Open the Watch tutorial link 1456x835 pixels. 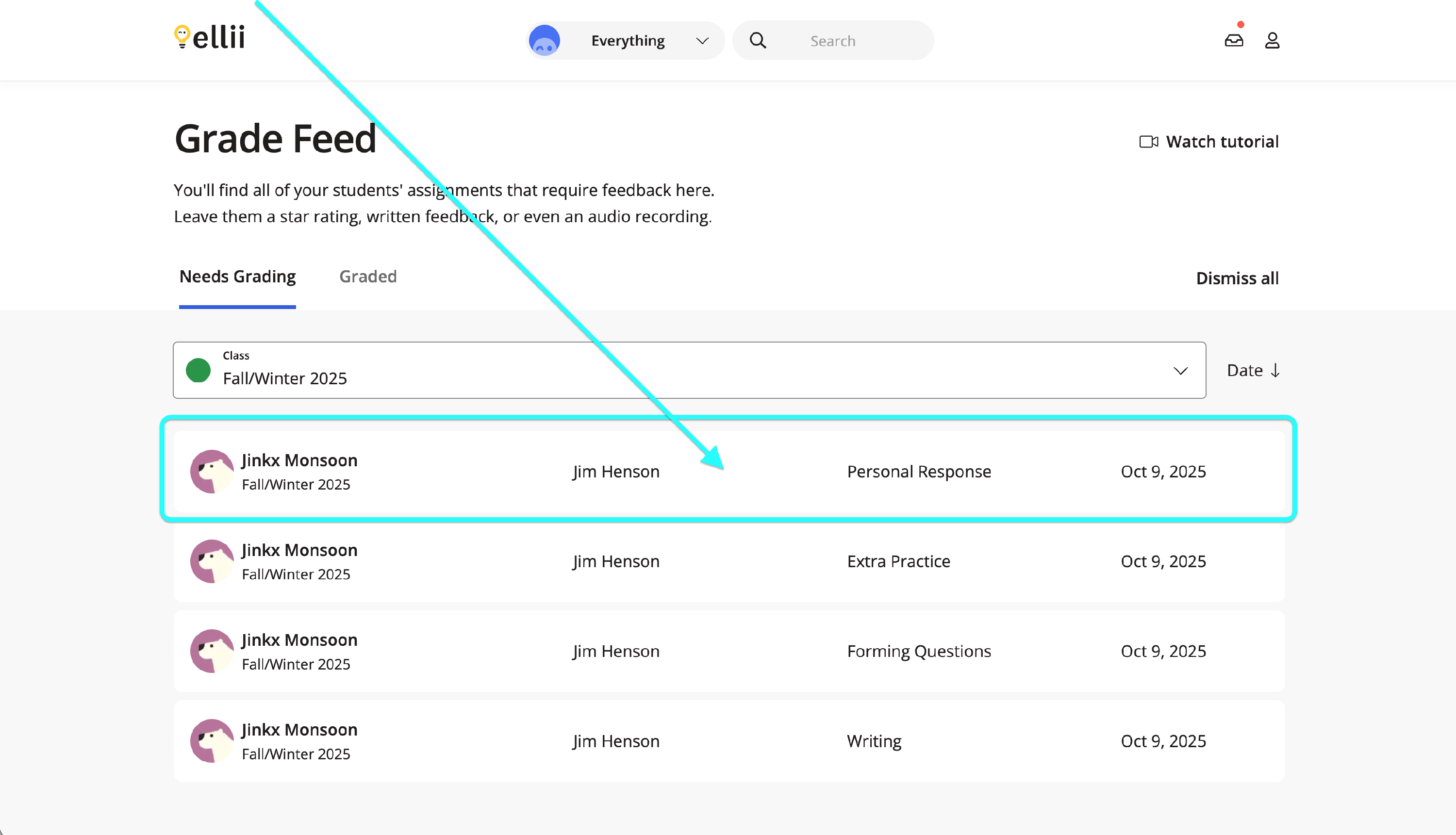point(1222,142)
